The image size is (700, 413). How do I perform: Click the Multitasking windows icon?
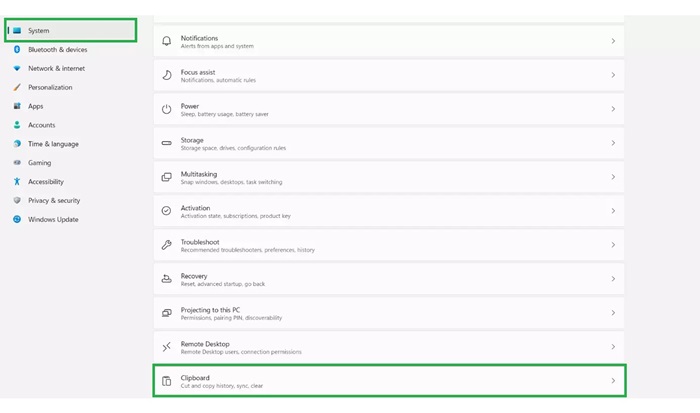pos(167,177)
